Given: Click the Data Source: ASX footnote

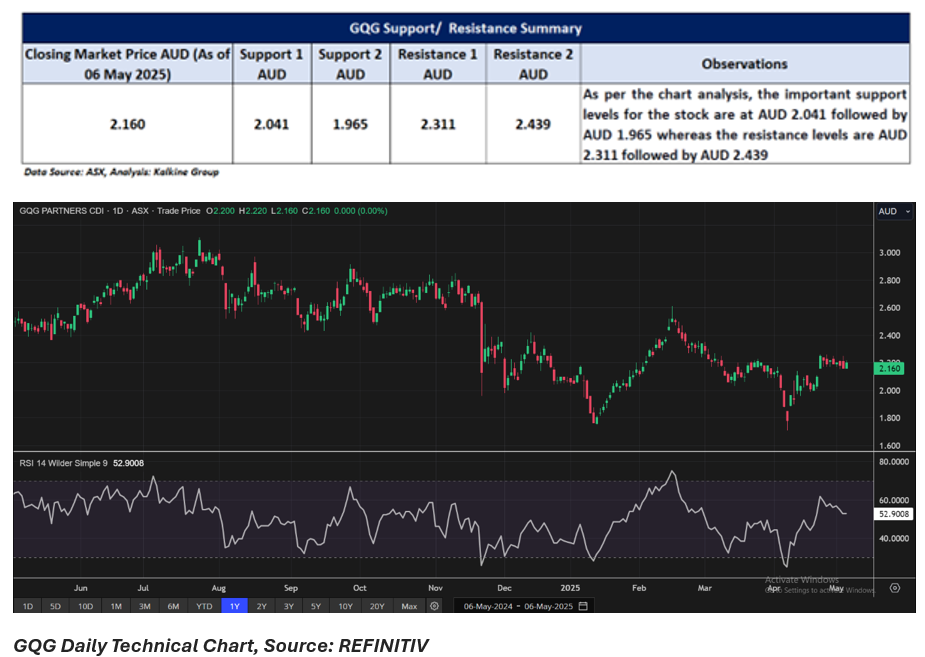Looking at the screenshot, I should pyautogui.click(x=121, y=172).
